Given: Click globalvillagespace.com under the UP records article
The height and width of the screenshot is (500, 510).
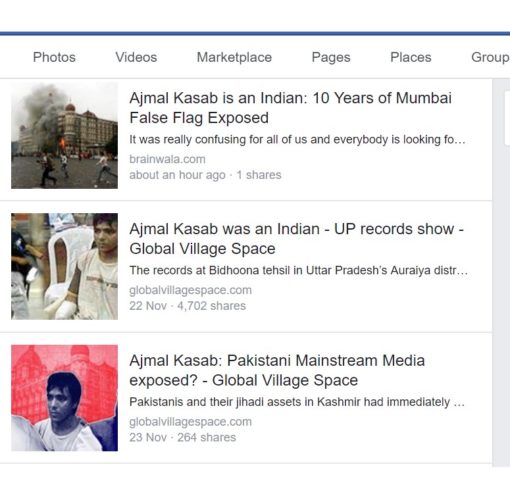Looking at the screenshot, I should (190, 290).
